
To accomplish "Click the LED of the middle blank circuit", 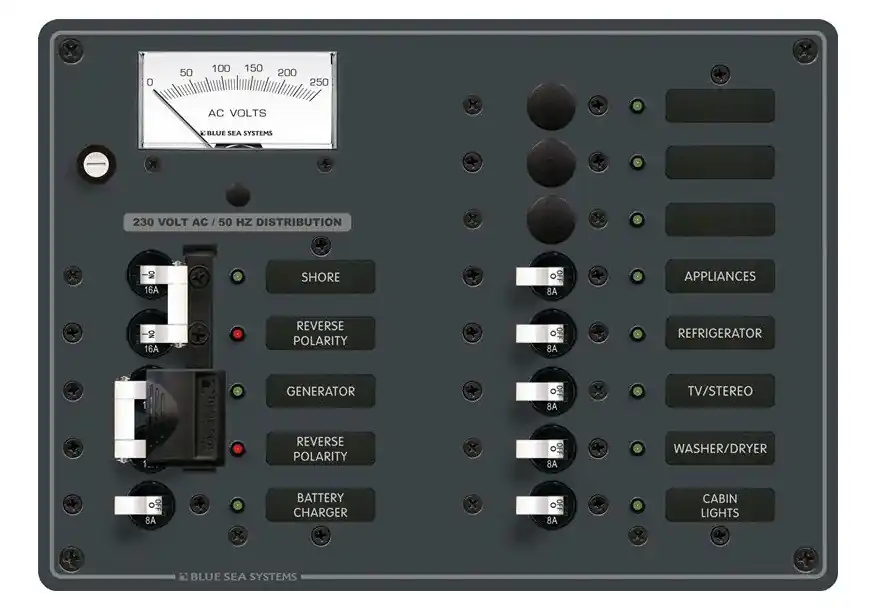I will coord(637,163).
